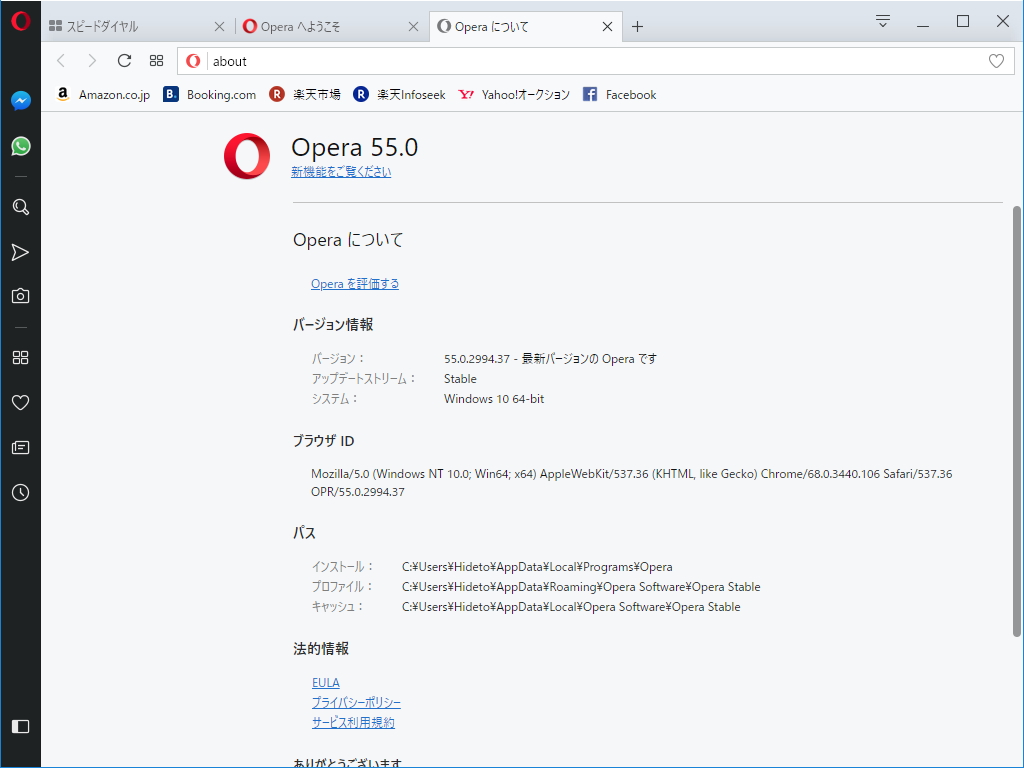Open bookmarks via the sidebar heart icon

[x=20, y=402]
